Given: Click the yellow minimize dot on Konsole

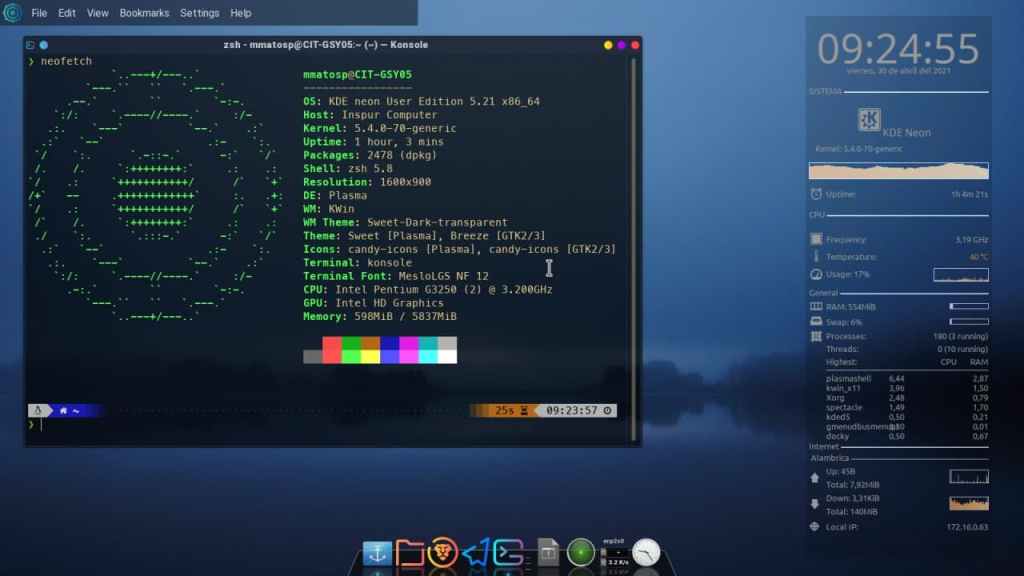Looking at the screenshot, I should (x=608, y=45).
